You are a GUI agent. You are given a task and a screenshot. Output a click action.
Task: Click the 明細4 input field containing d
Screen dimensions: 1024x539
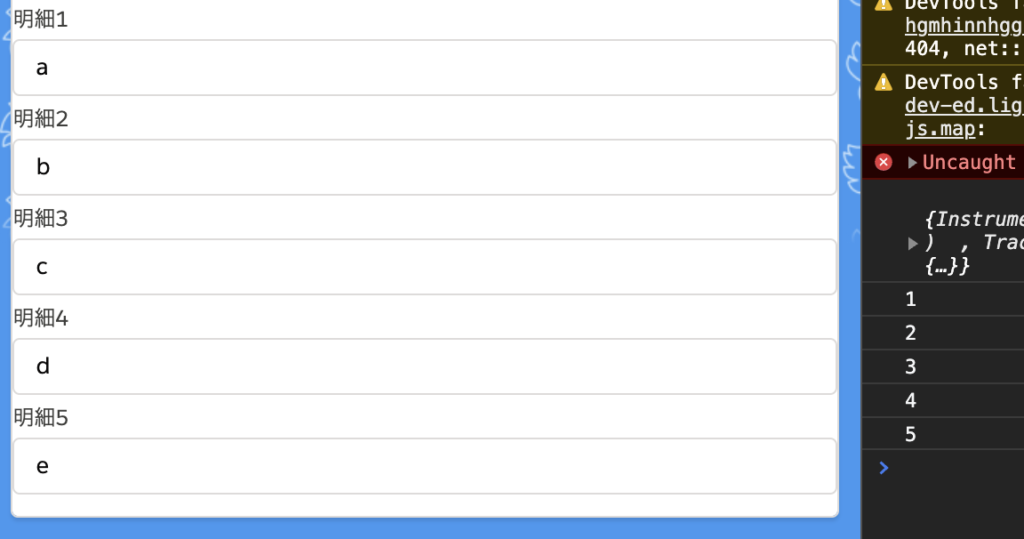pos(424,367)
